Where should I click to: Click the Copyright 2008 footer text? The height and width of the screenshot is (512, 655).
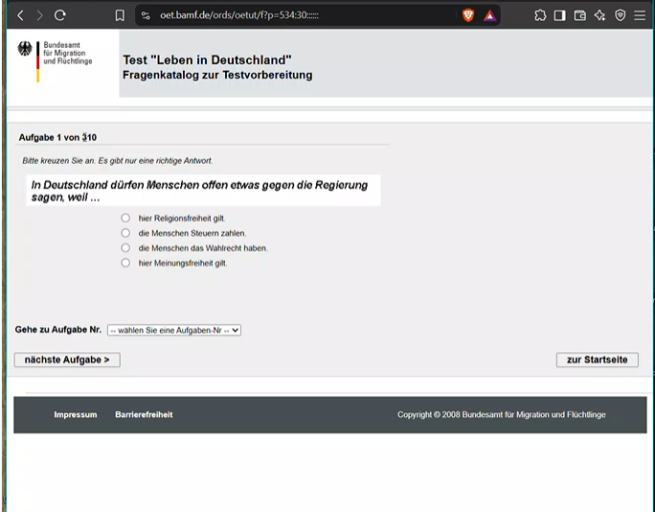tap(501, 415)
